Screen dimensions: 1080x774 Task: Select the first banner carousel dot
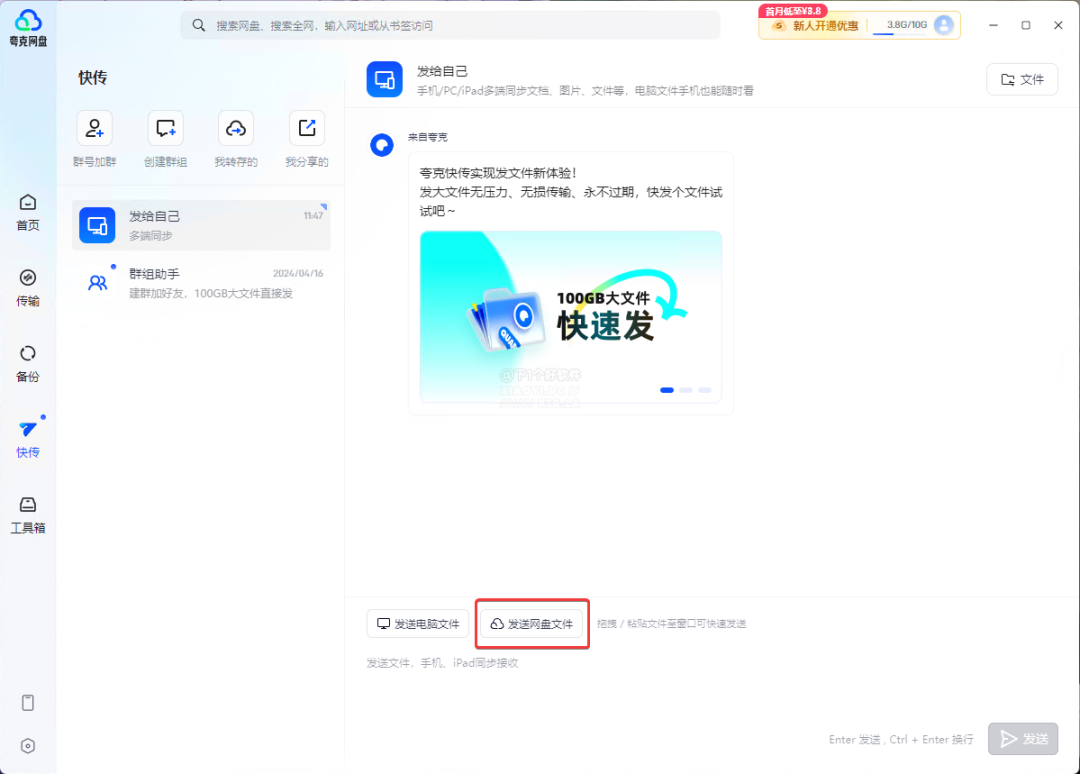point(667,390)
